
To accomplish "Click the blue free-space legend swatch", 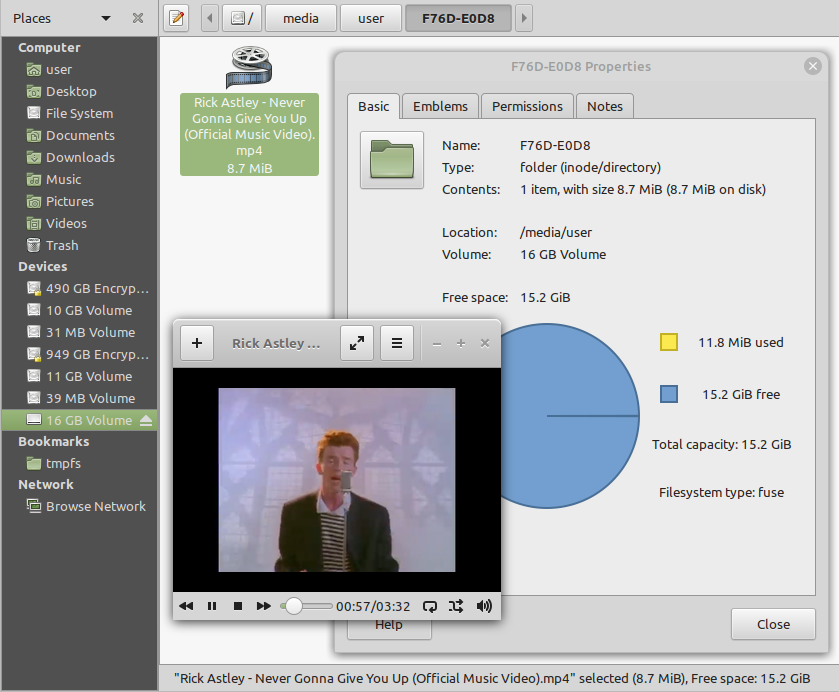I will 669,394.
